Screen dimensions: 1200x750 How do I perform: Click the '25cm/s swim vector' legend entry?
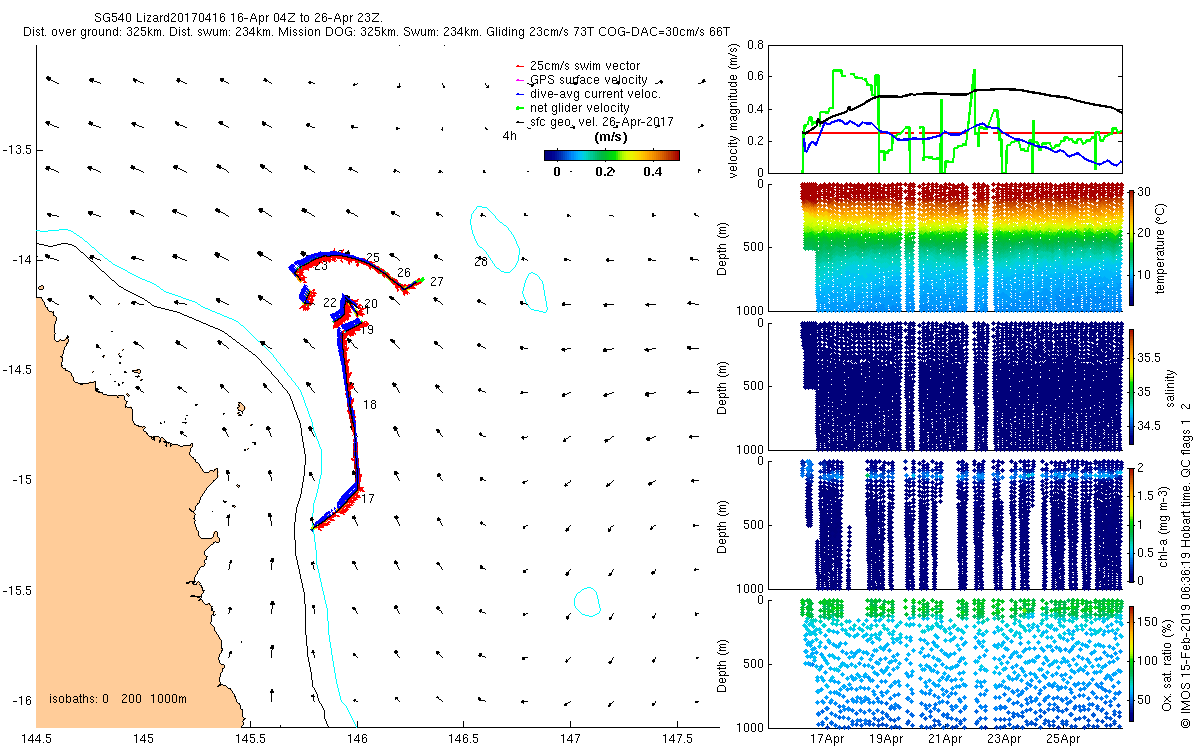point(585,66)
